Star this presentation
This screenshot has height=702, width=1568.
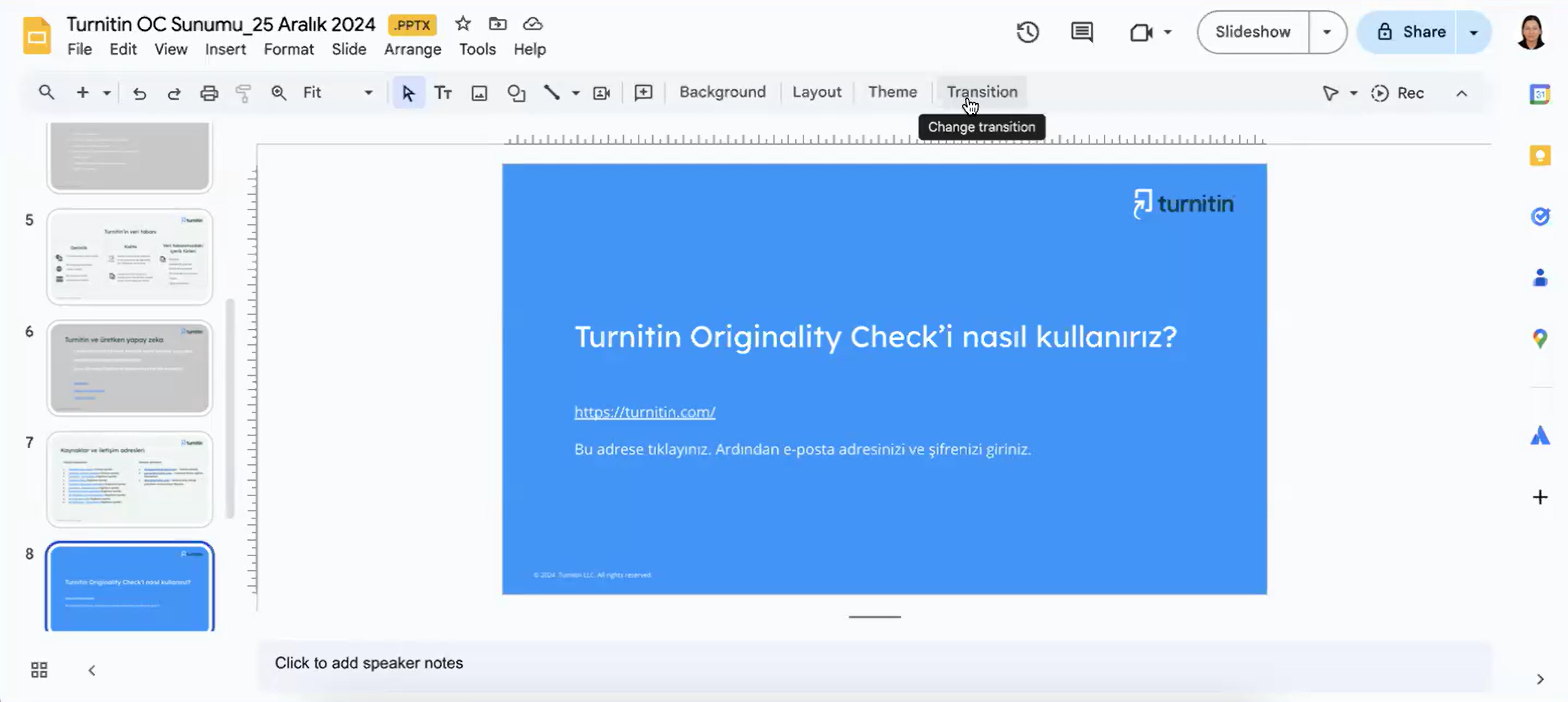(x=463, y=24)
